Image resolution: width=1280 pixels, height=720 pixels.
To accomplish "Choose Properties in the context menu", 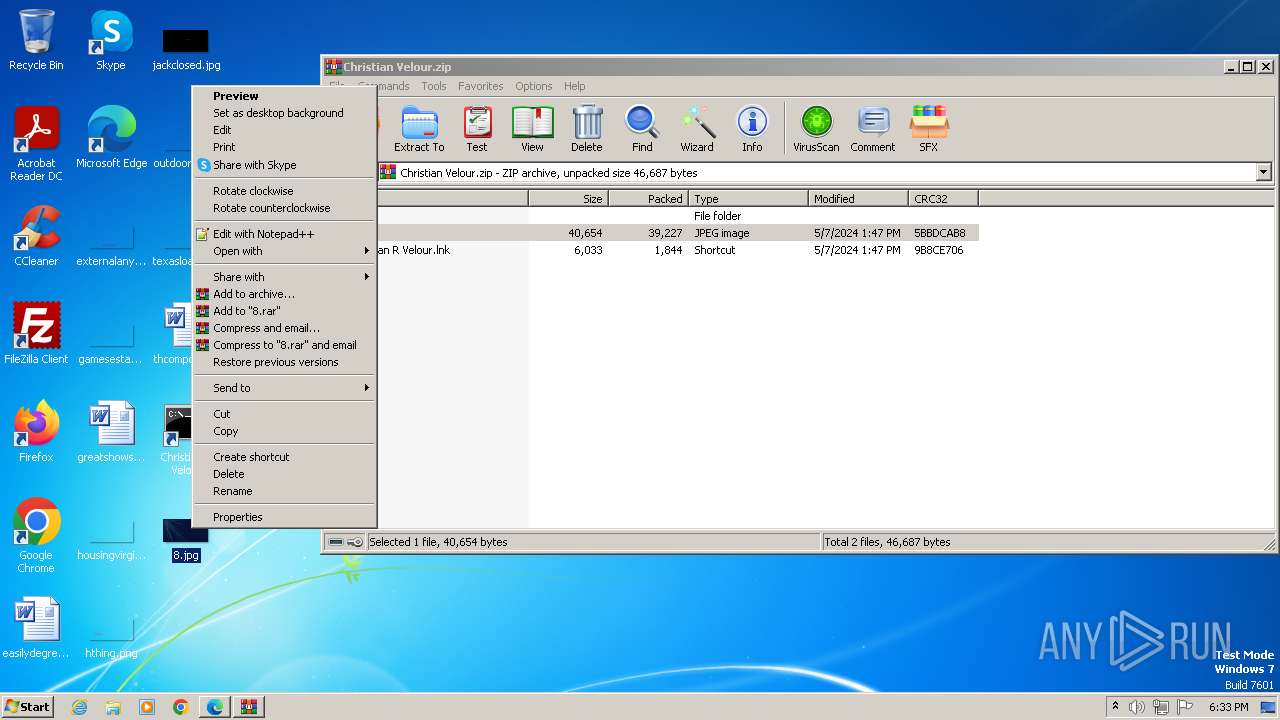I will [x=284, y=517].
